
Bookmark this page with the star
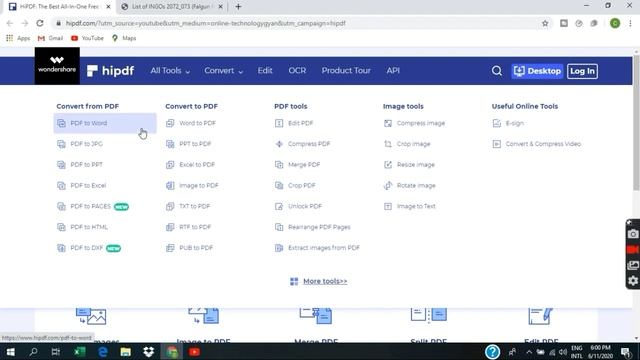click(x=545, y=23)
